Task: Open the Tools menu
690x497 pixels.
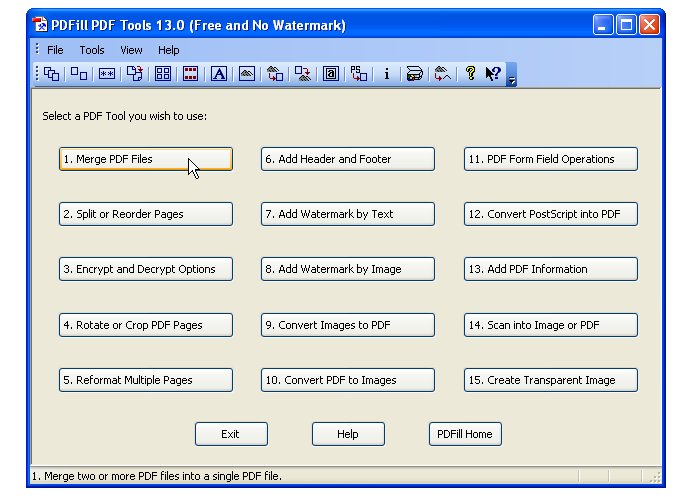Action: [92, 50]
